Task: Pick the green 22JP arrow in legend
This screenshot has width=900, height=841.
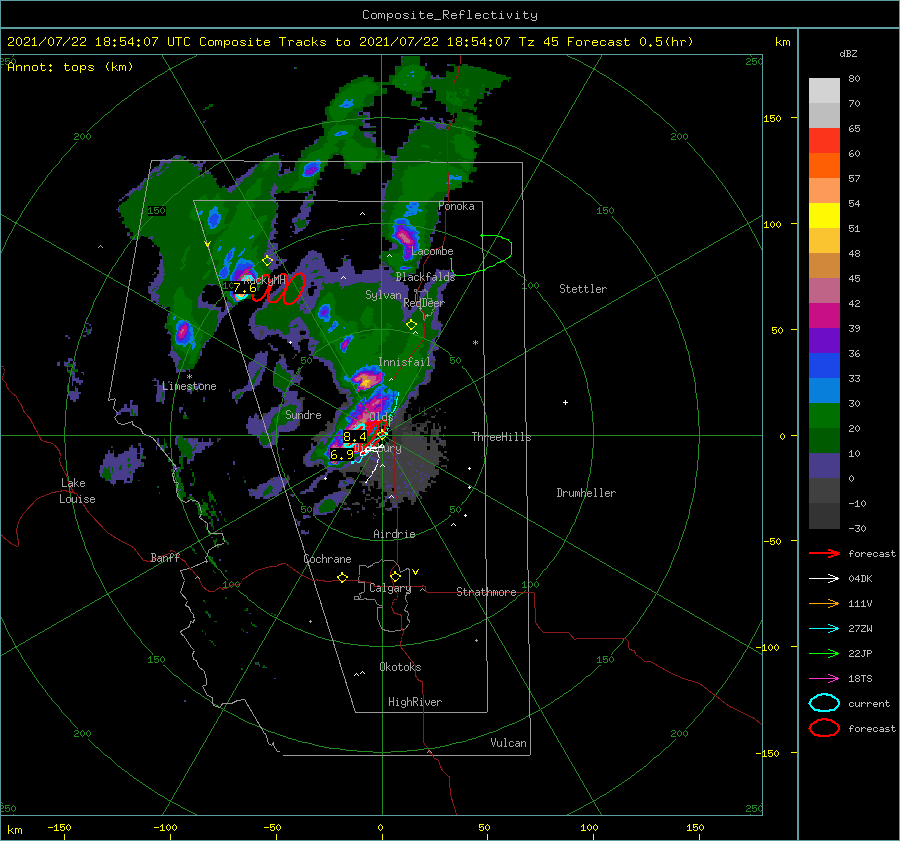Action: click(x=824, y=653)
